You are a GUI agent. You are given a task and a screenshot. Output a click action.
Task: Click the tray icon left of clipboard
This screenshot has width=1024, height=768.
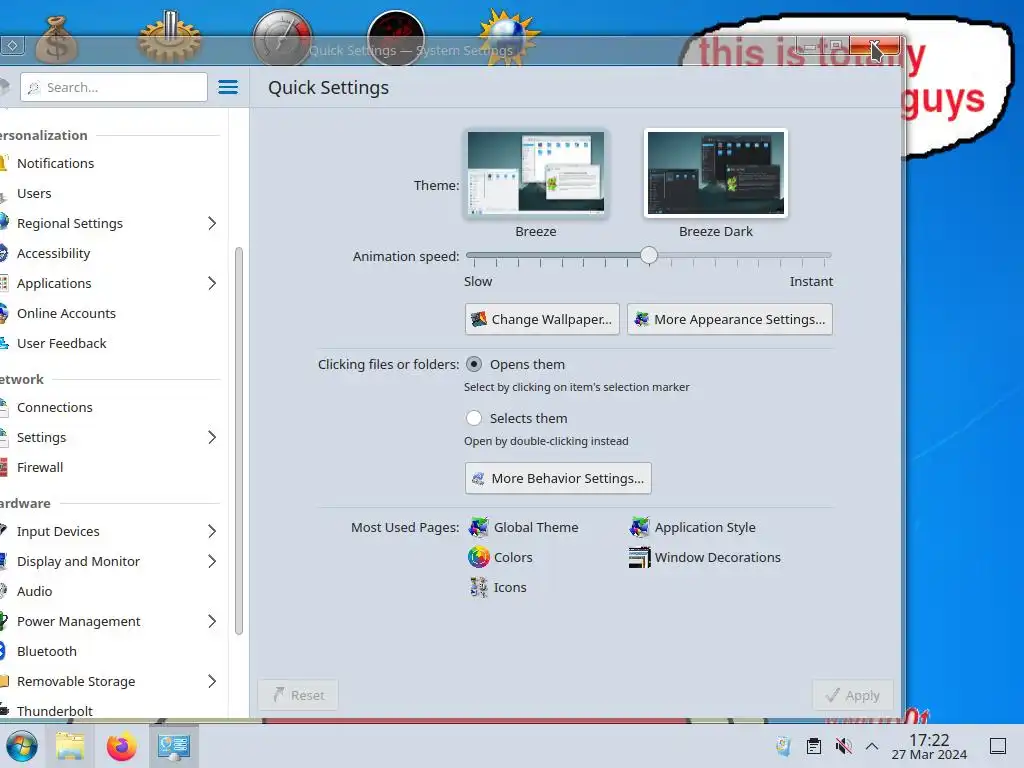click(x=784, y=746)
